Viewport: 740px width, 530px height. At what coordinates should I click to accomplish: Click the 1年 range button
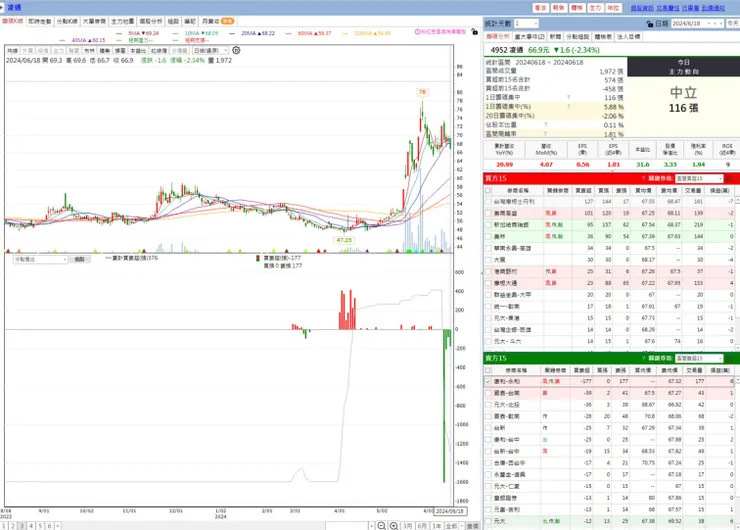437,526
